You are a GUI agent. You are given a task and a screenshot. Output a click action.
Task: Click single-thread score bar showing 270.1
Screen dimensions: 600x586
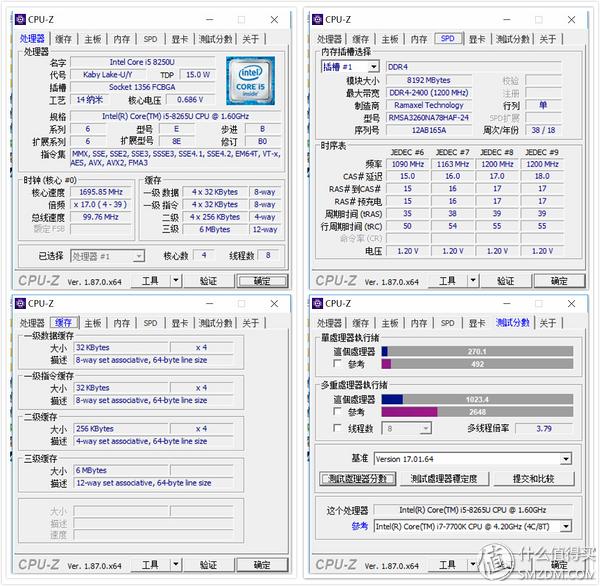[x=477, y=351]
